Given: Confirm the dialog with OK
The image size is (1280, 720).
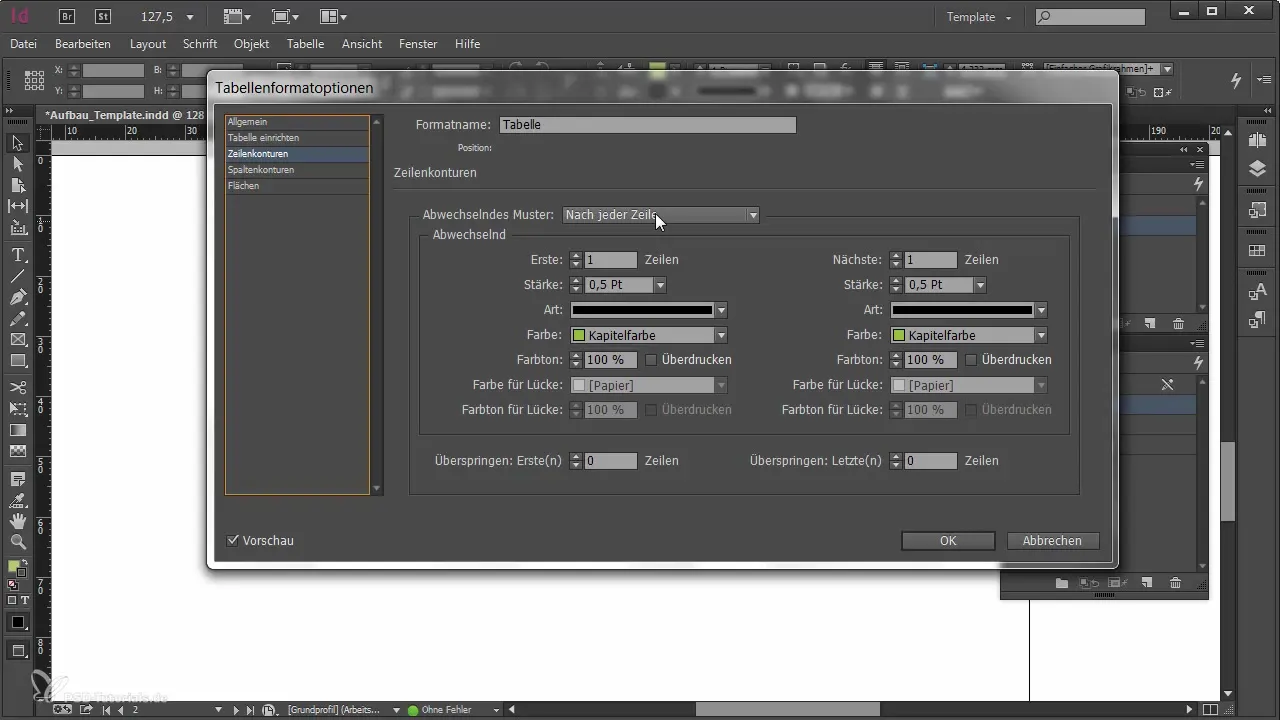Looking at the screenshot, I should click(948, 540).
